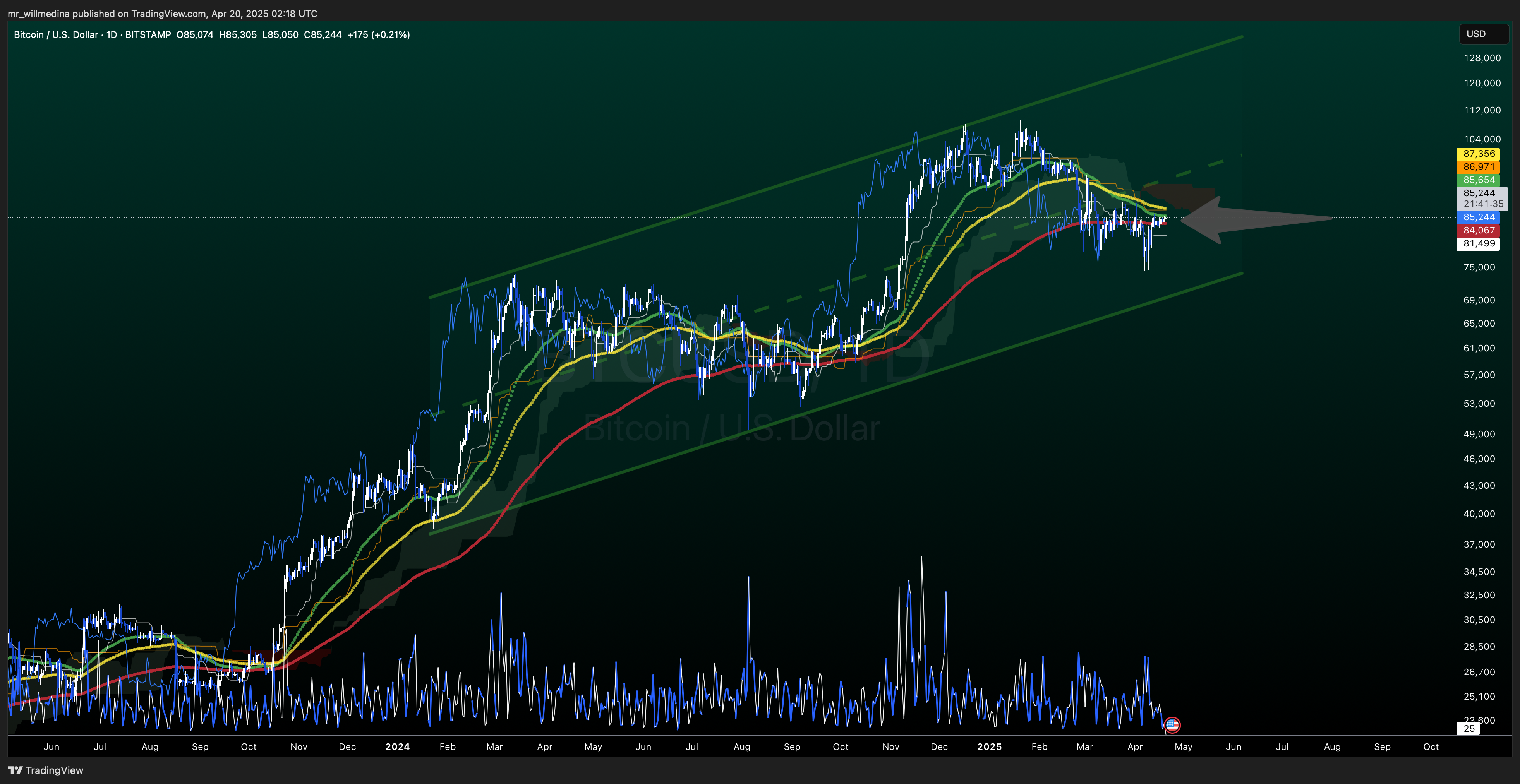Click the 69,000 price axis label
Screen dimensions: 1520x784
tap(1479, 300)
